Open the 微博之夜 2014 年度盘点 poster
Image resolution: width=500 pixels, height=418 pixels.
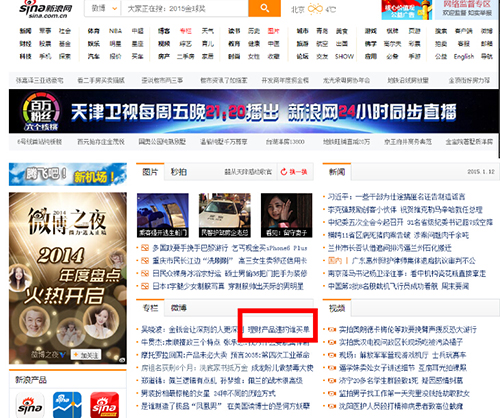pyautogui.click(x=68, y=278)
